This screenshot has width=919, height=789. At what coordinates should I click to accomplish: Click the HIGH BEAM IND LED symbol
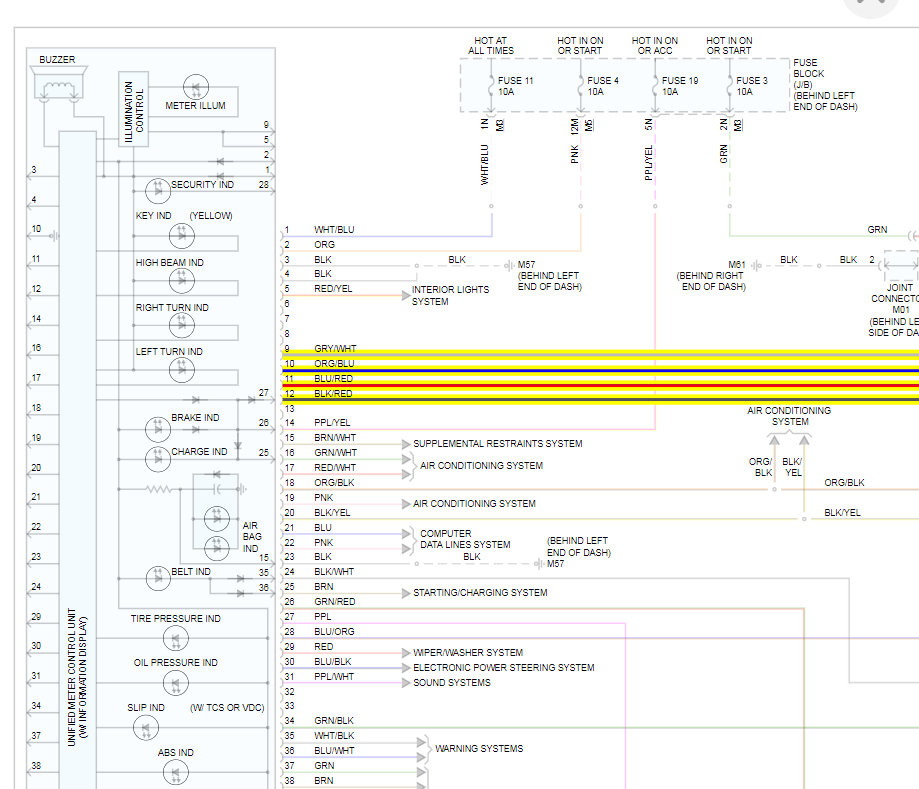182,281
